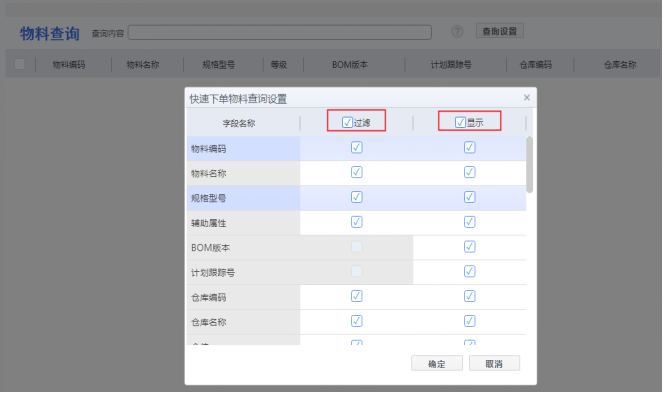The image size is (663, 393).
Task: Click 物料编码 column header in background table
Action: (69, 65)
